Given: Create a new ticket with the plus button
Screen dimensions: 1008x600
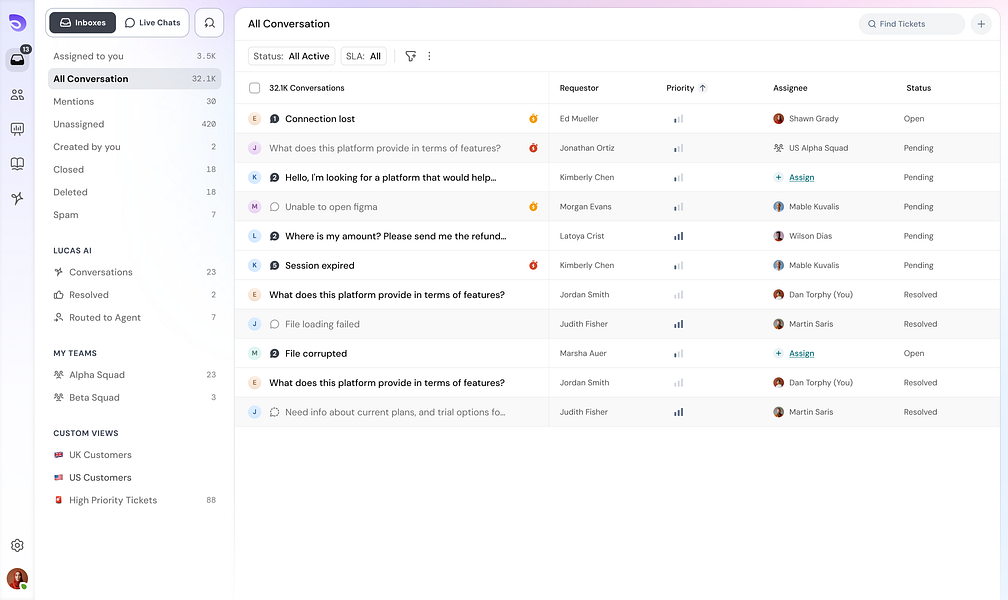Looking at the screenshot, I should pos(981,23).
